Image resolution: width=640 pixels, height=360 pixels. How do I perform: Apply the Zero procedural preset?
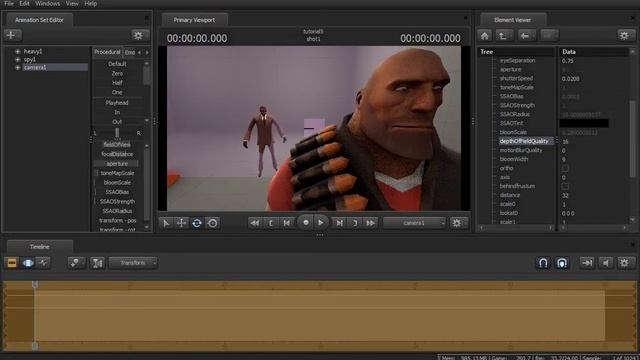point(117,73)
